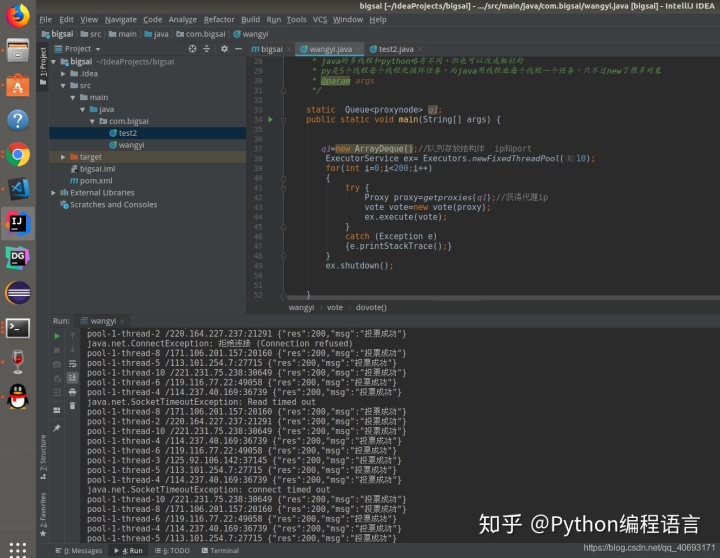Open DataGrip from the dock
This screenshot has width=720, height=558.
click(x=17, y=258)
